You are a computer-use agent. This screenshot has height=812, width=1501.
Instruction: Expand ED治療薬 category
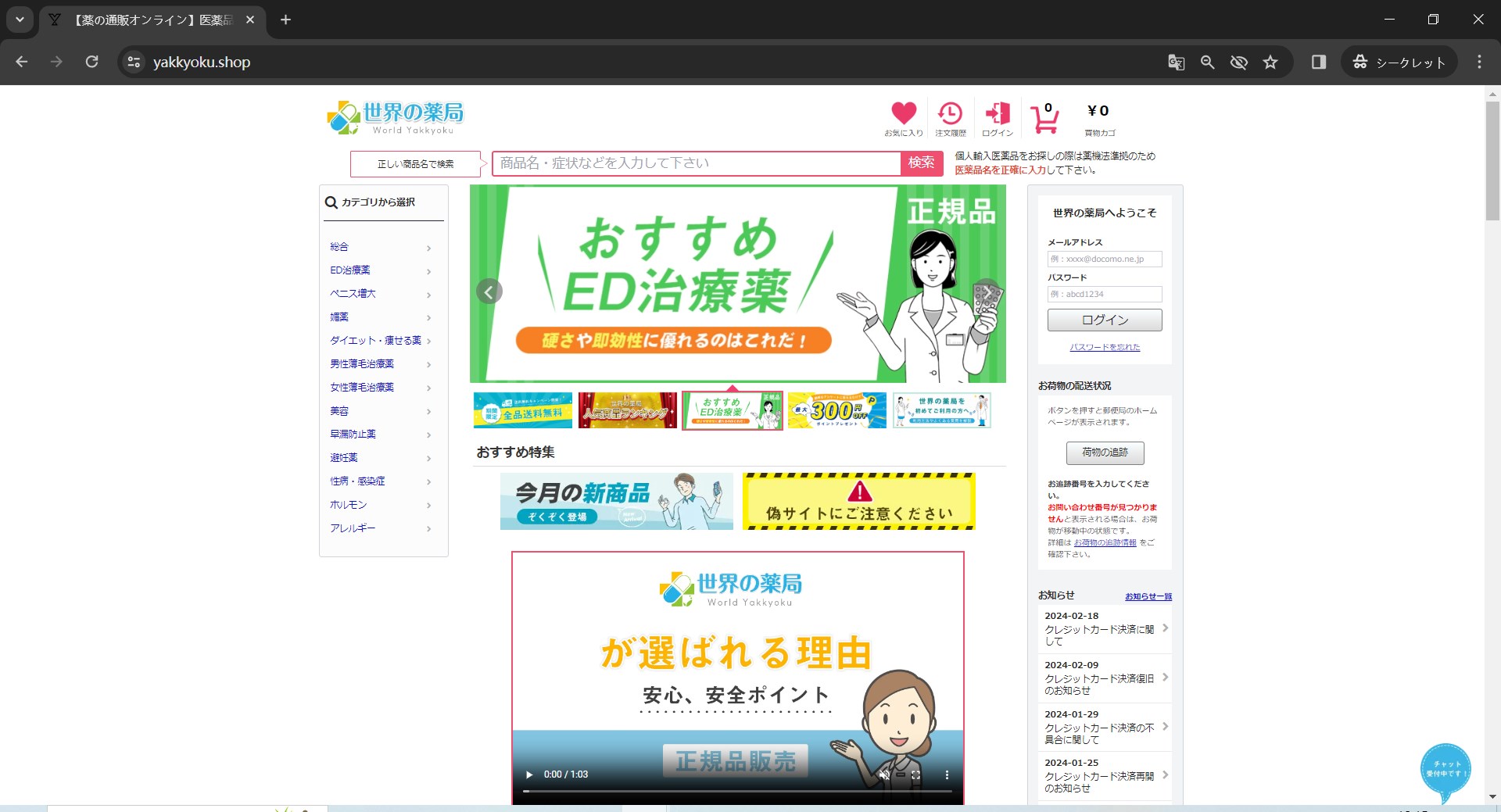[x=382, y=270]
